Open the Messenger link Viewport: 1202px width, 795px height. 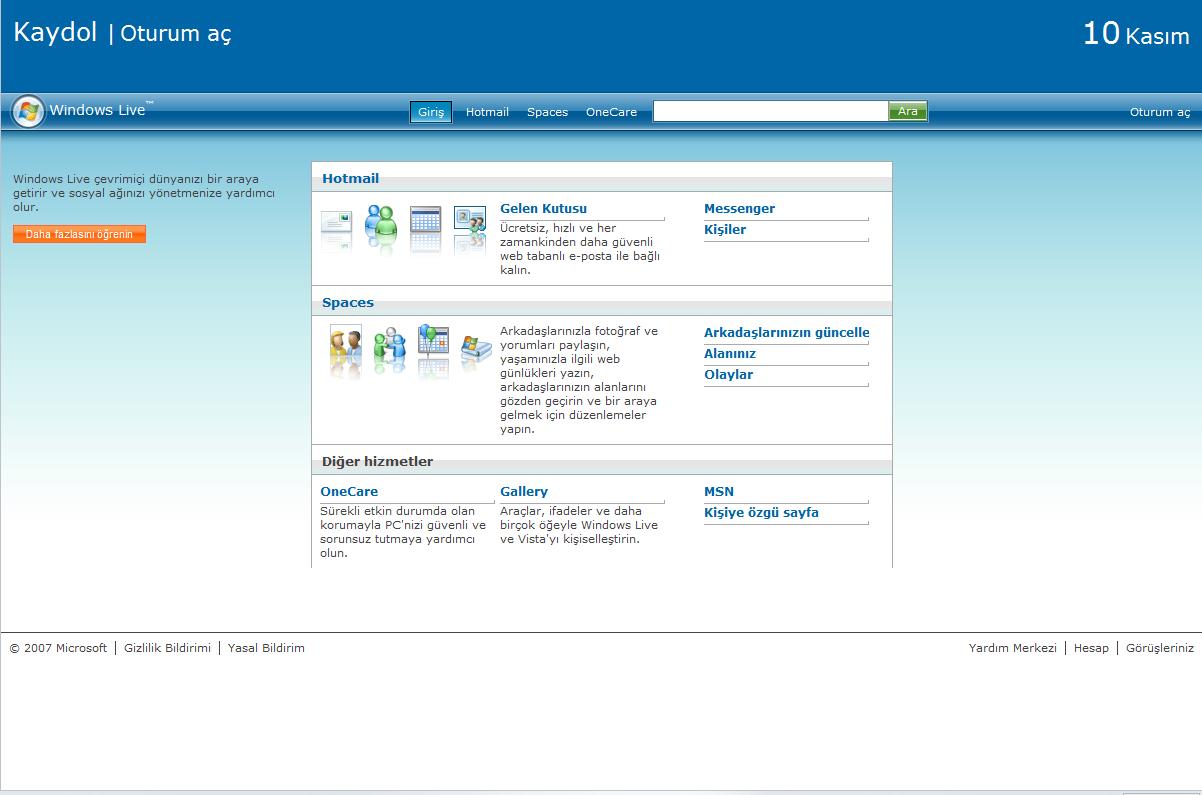pos(739,209)
